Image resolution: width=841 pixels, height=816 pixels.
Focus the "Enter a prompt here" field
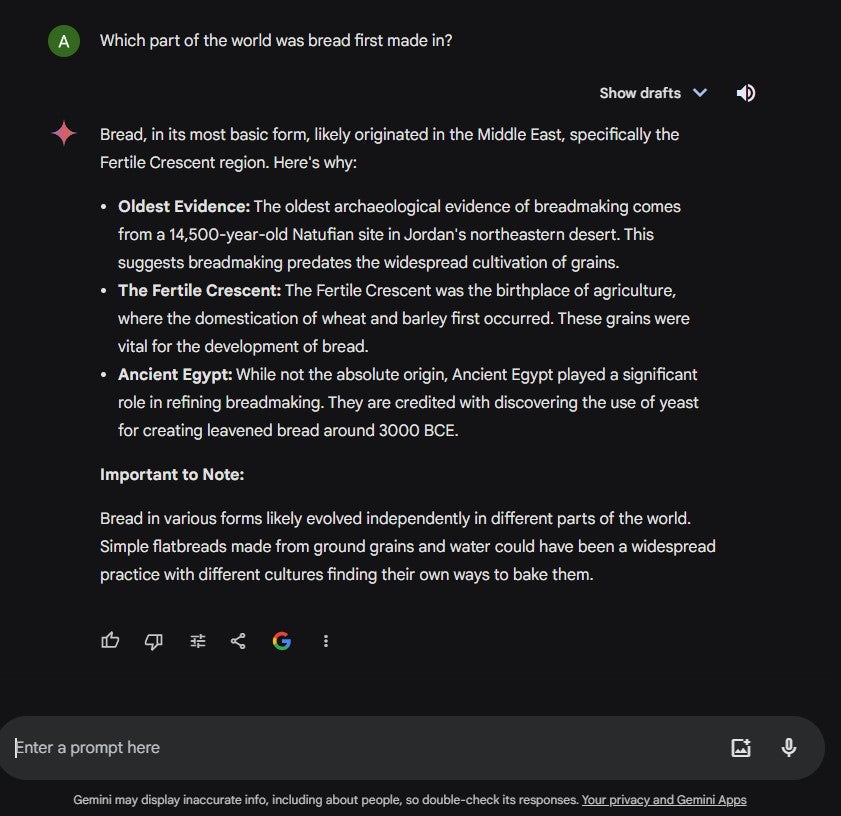click(365, 747)
